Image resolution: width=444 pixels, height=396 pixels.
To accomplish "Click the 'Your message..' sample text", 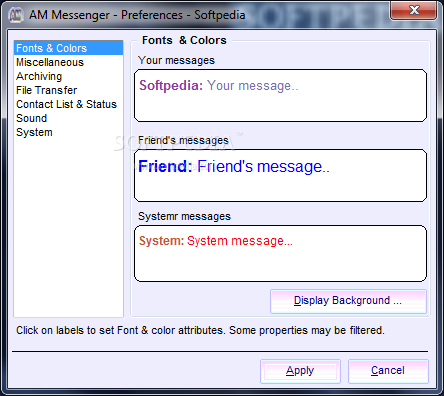I will point(253,86).
